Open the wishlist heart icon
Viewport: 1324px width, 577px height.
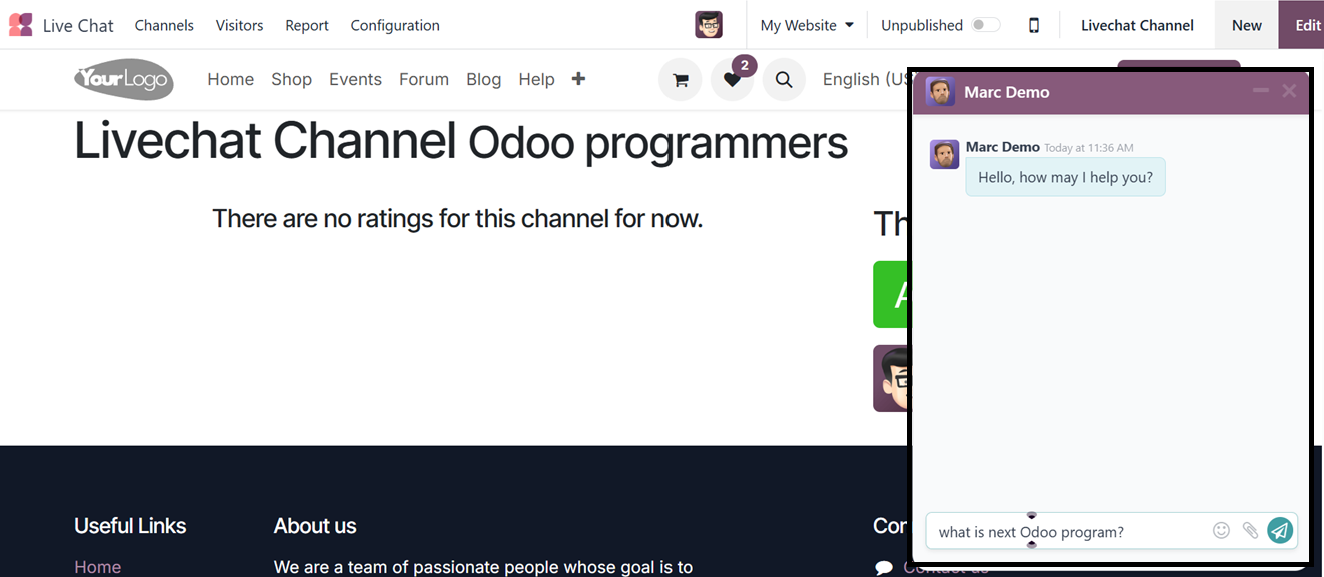click(732, 80)
